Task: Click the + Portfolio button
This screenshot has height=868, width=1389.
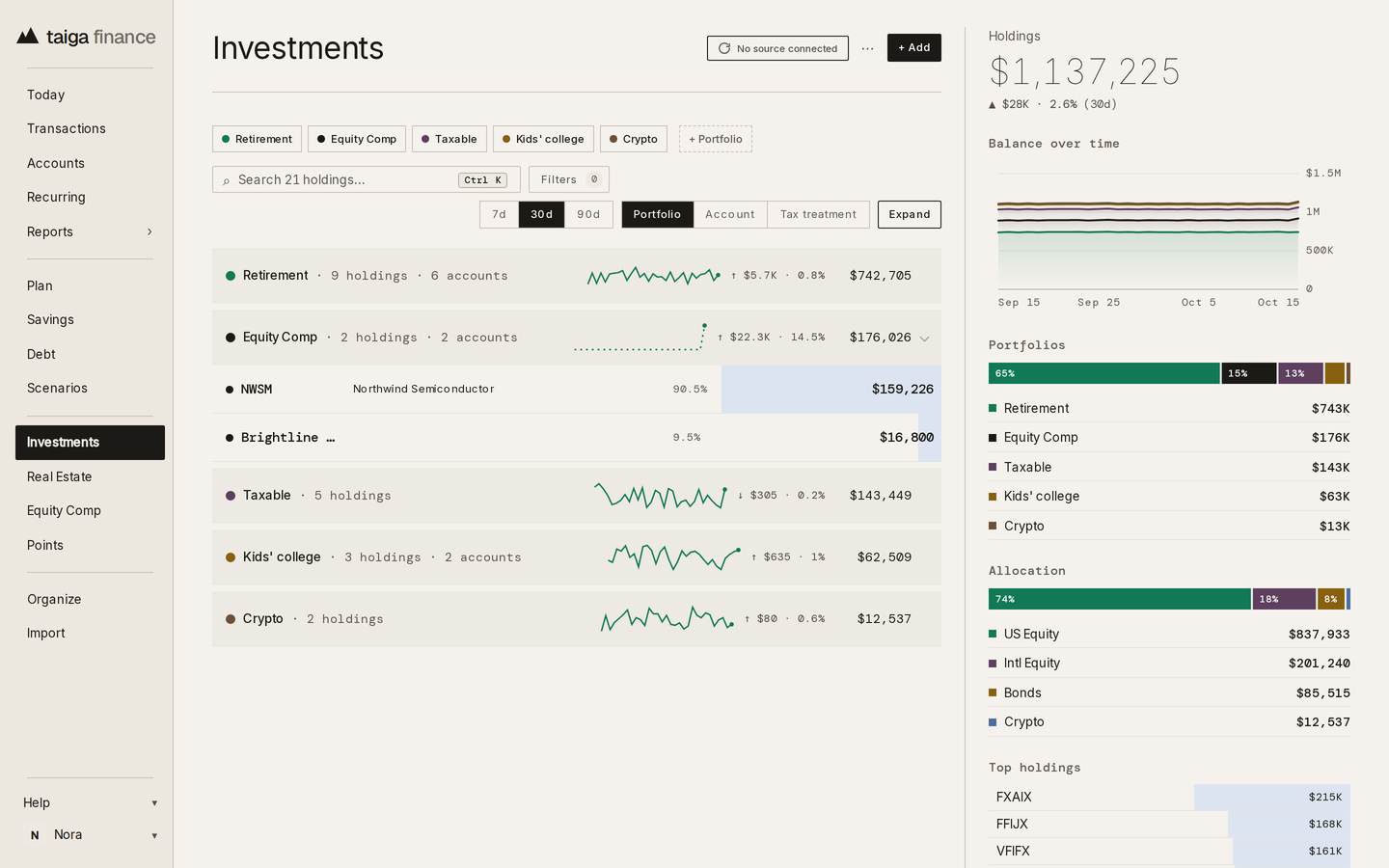Action: click(716, 139)
